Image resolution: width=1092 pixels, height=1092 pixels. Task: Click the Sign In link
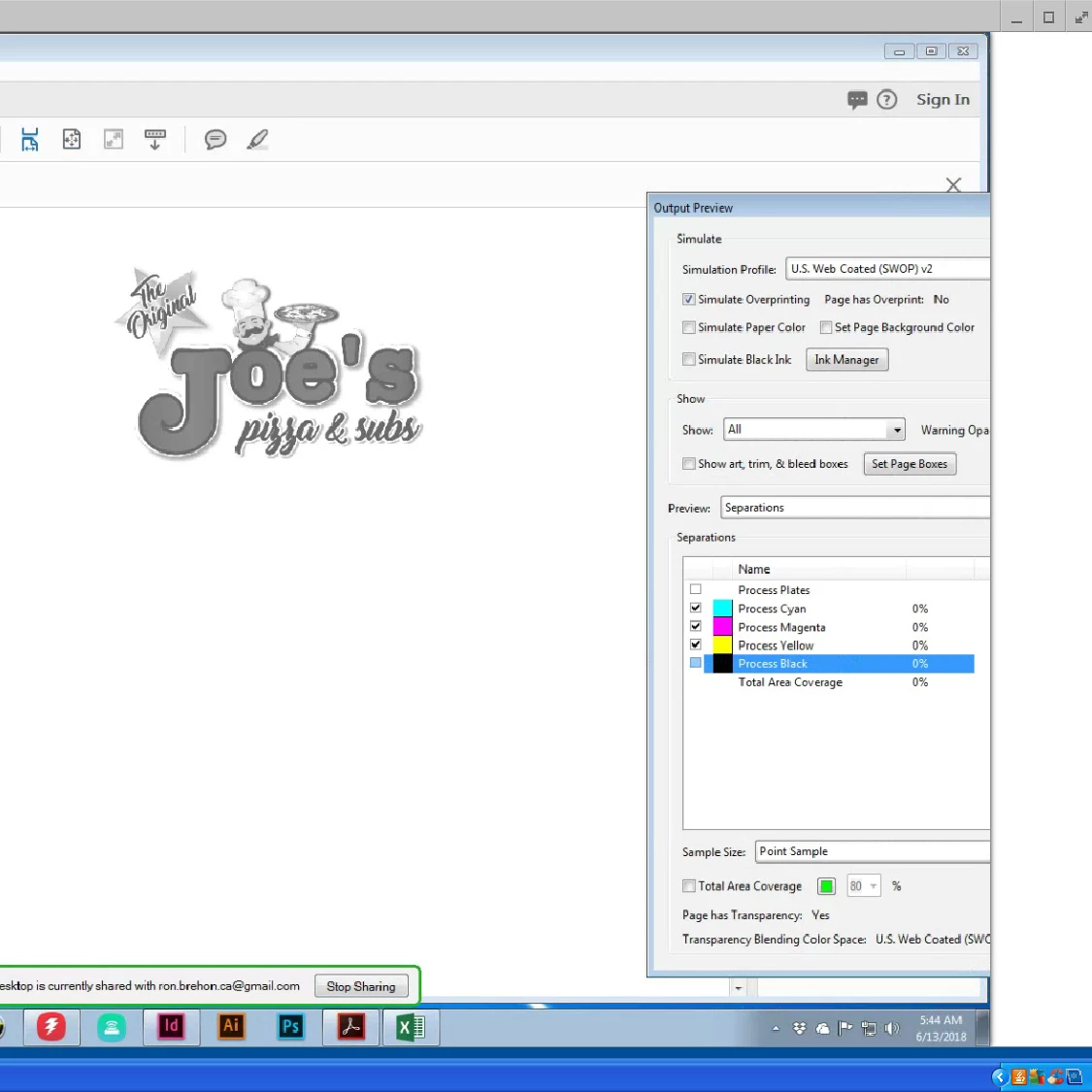(x=943, y=100)
